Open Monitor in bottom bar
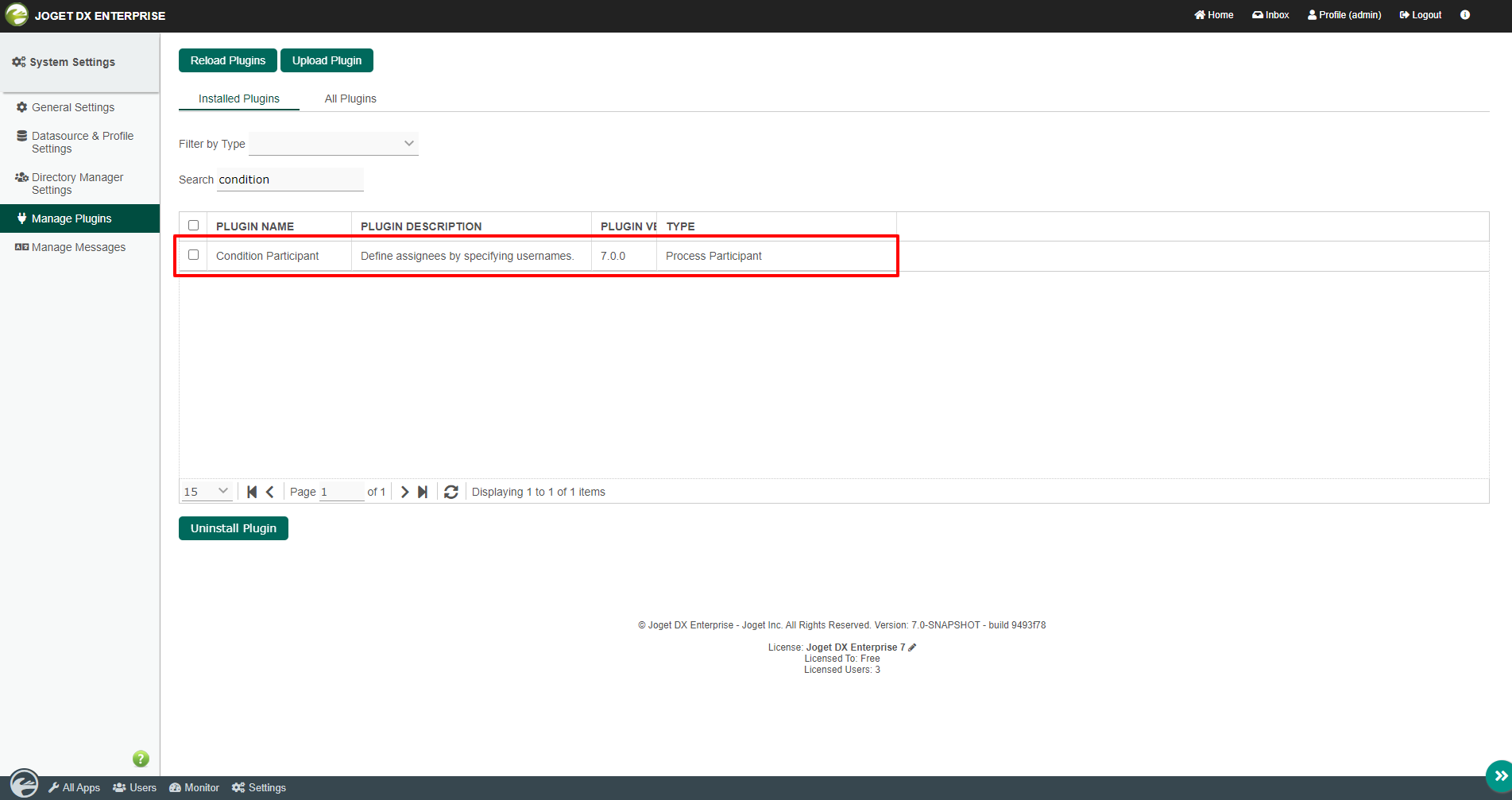The image size is (1512, 800). click(x=194, y=787)
